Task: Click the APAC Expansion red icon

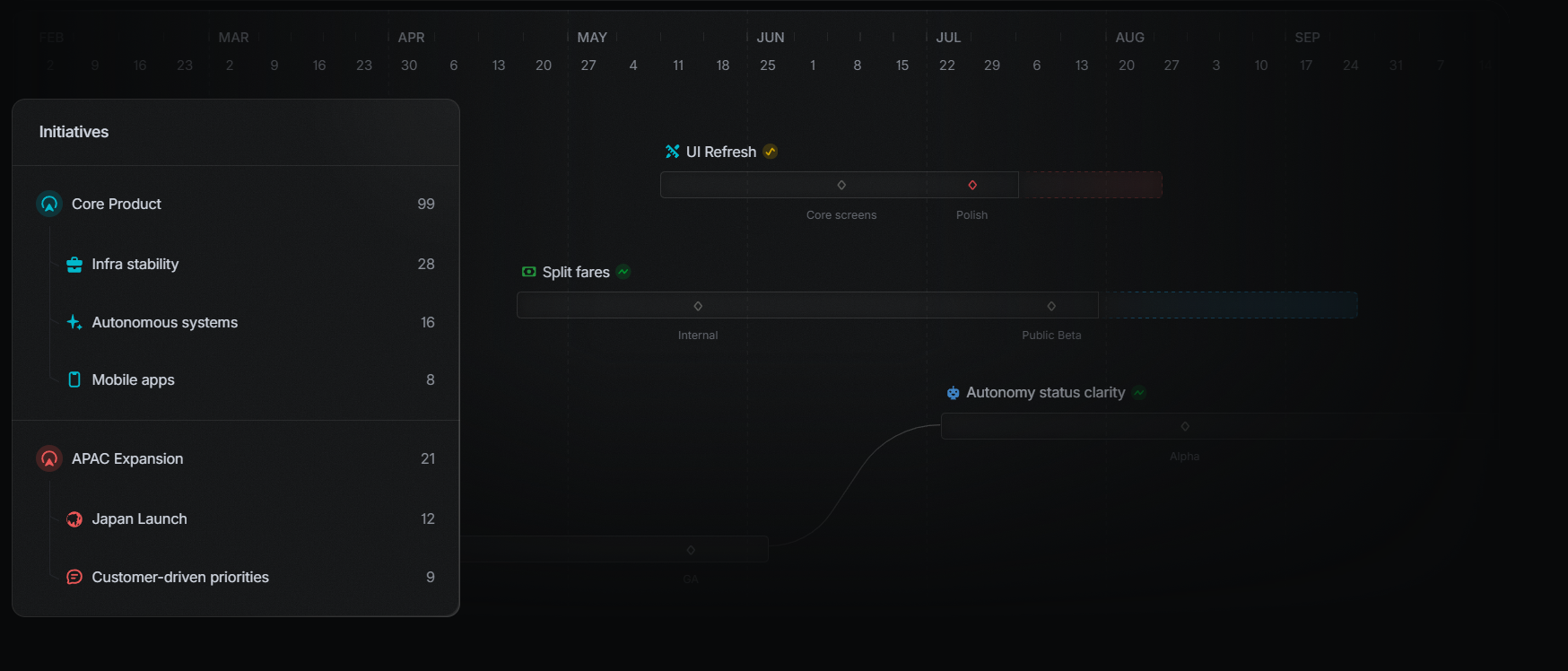Action: coord(49,458)
